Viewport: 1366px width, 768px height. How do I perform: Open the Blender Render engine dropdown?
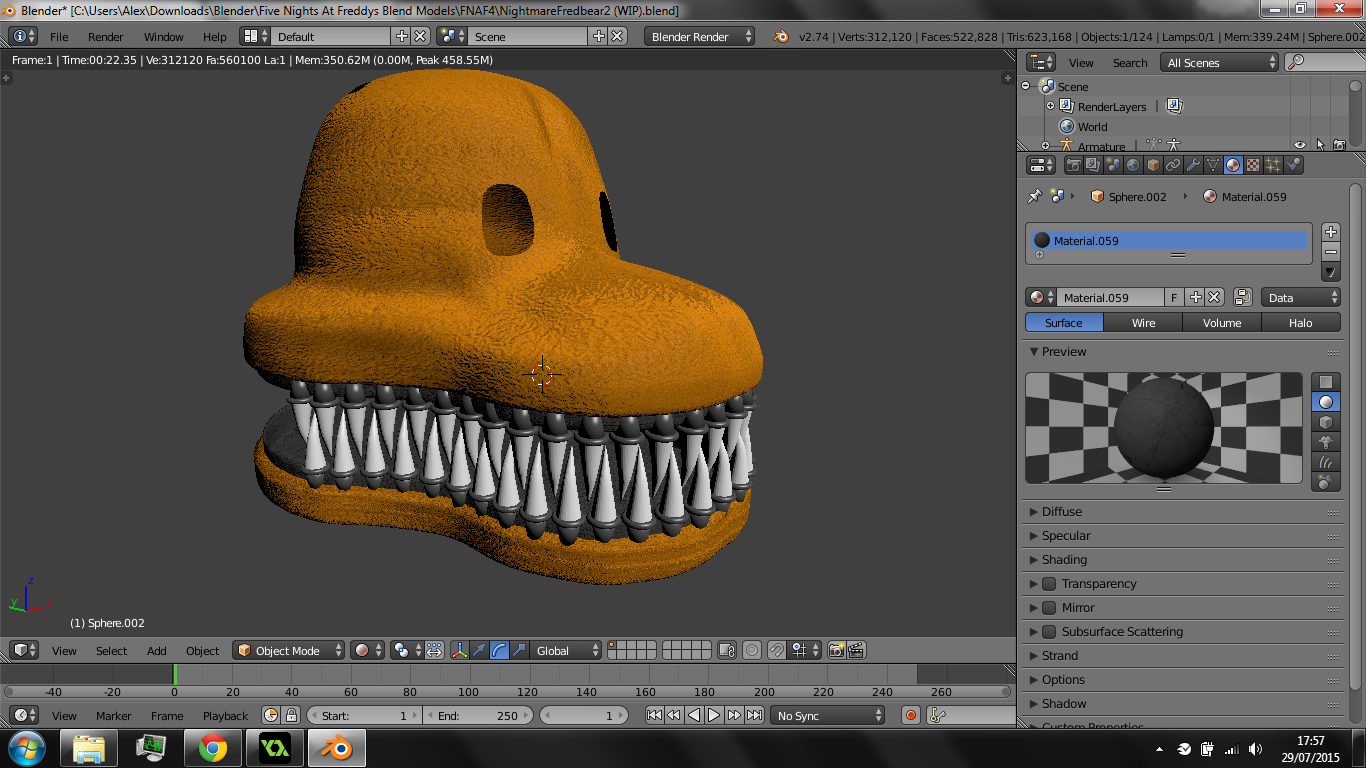[x=700, y=36]
